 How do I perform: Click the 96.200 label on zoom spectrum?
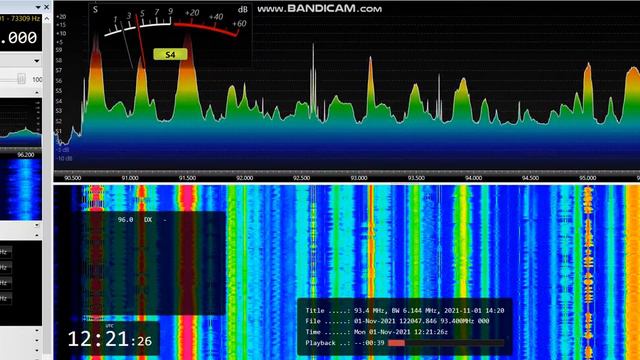tap(26, 155)
